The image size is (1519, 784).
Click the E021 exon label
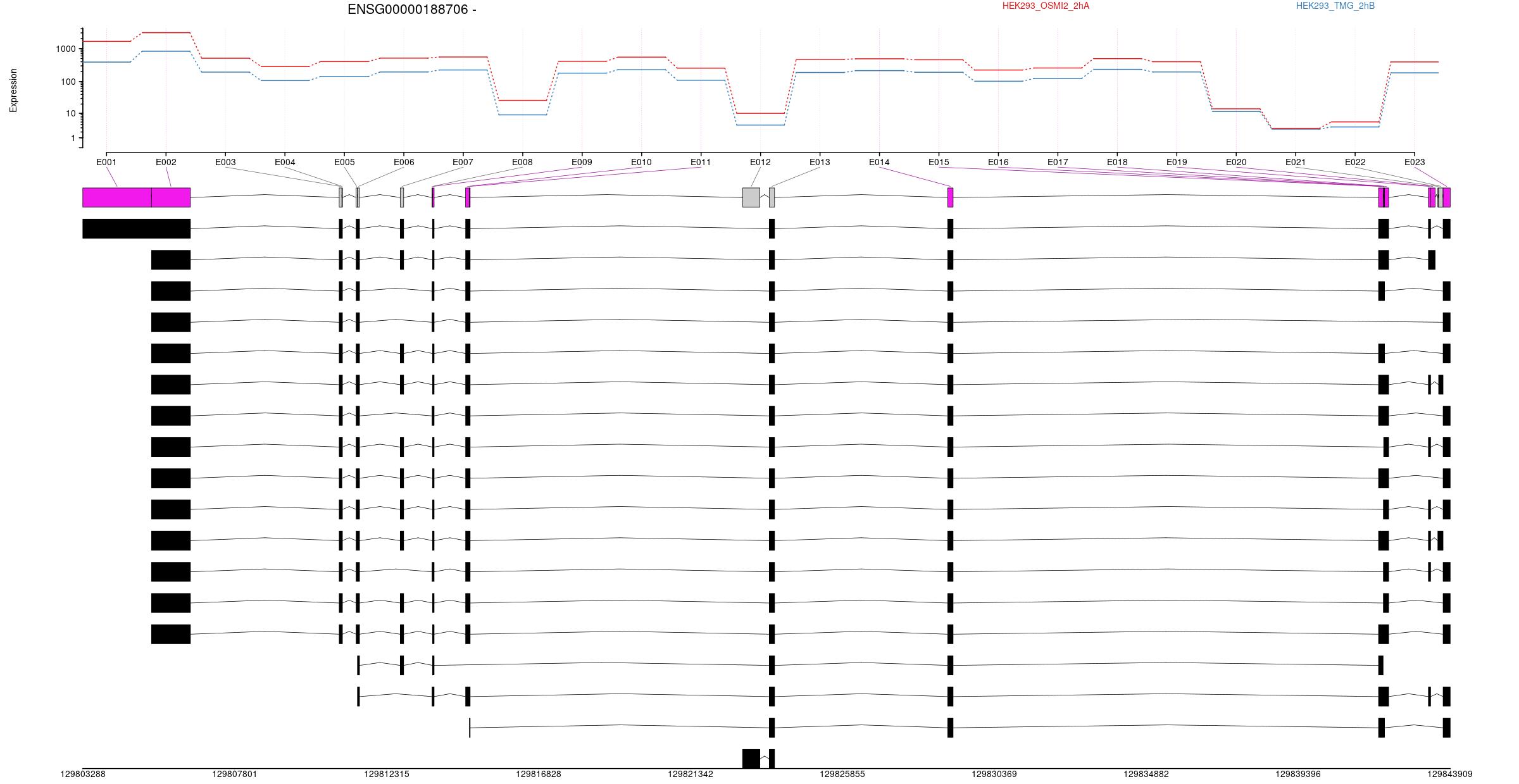tap(1296, 162)
